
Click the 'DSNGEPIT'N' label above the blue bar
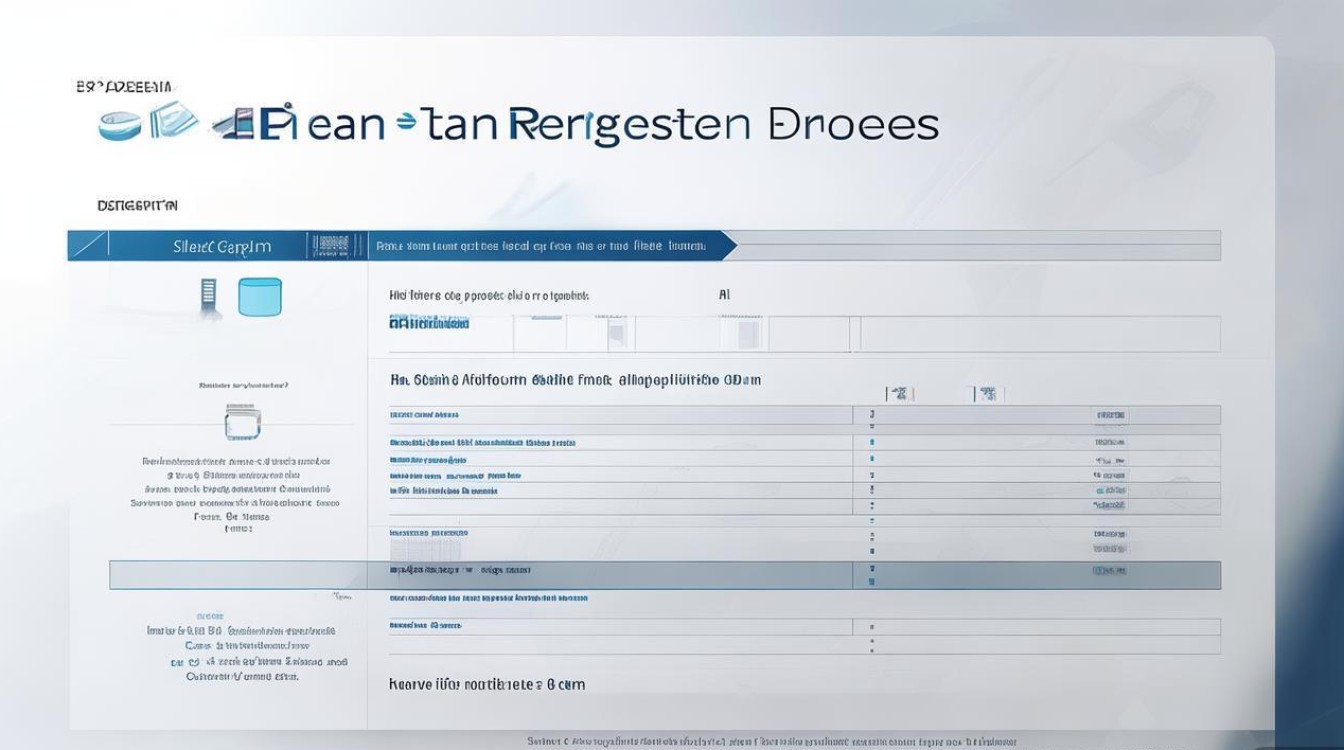coord(137,206)
